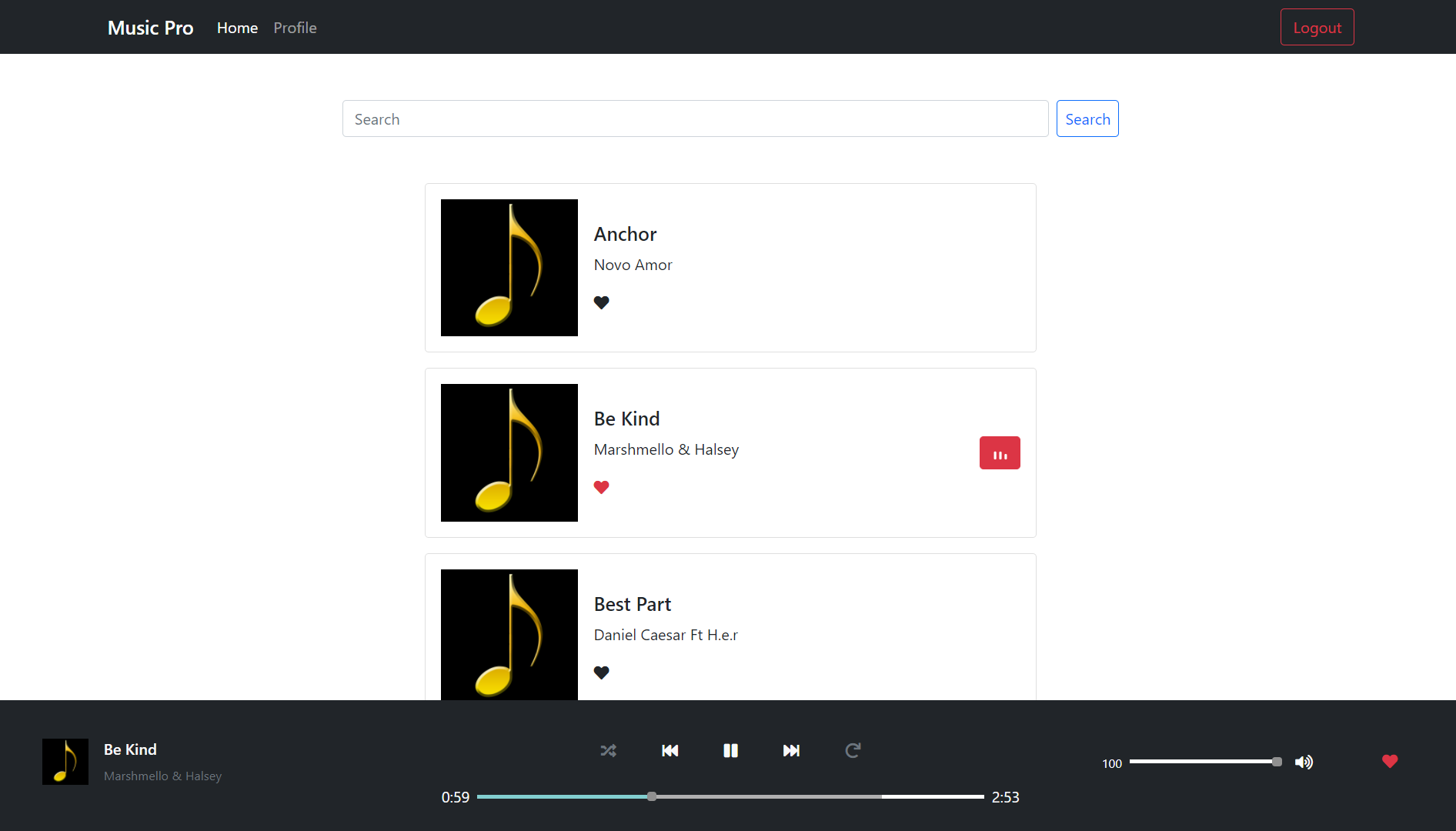Like the song Anchor by Novo Amor
Image resolution: width=1456 pixels, height=831 pixels.
[x=602, y=302]
